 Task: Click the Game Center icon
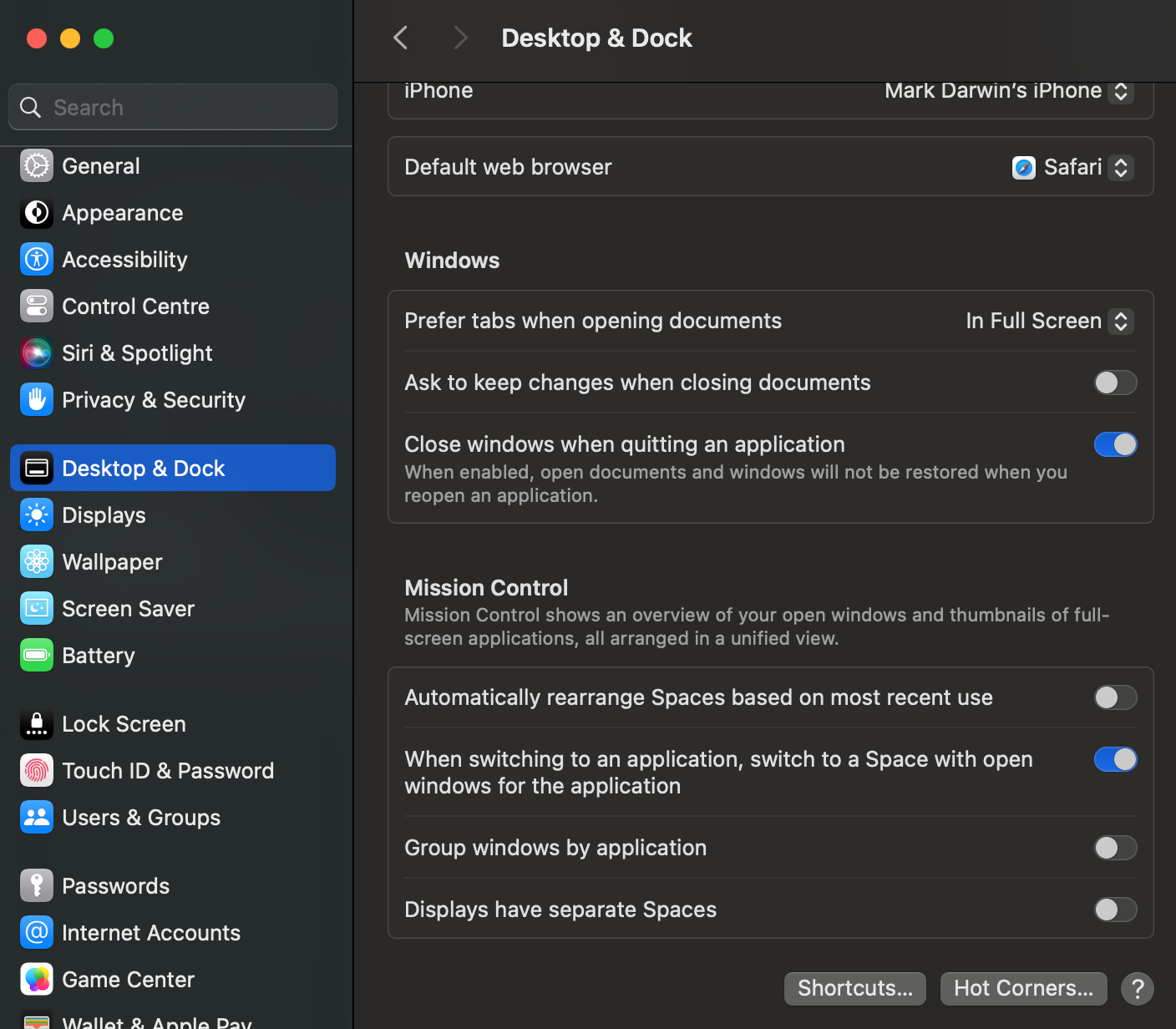pyautogui.click(x=37, y=980)
